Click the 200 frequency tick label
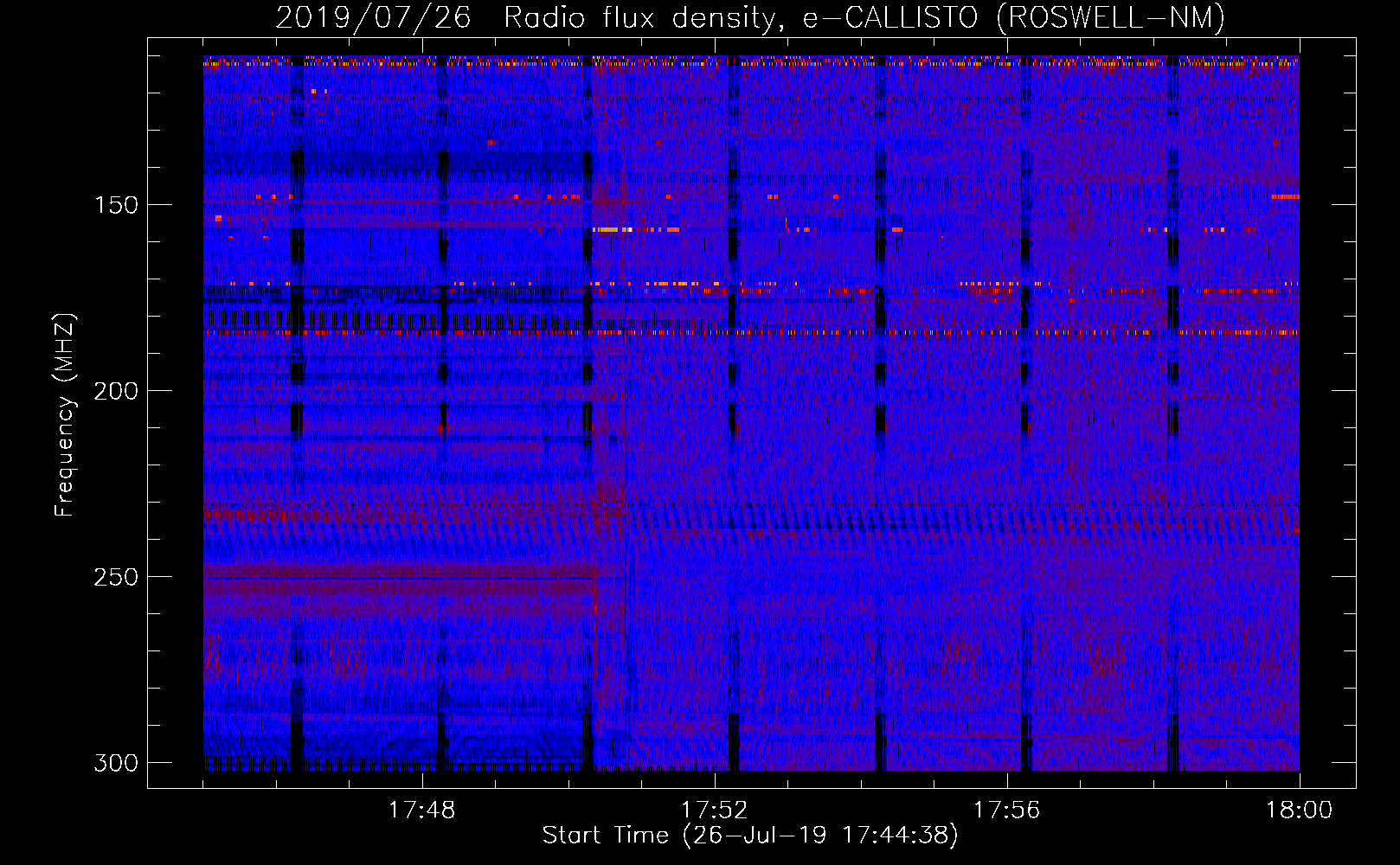The width and height of the screenshot is (1400, 865). click(116, 391)
